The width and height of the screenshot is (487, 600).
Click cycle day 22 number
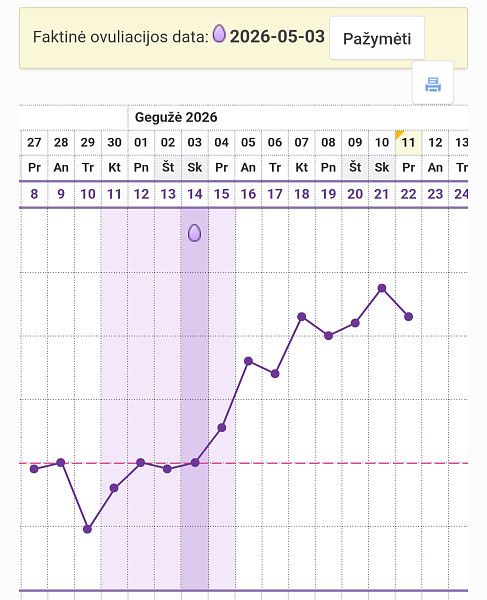tap(408, 194)
